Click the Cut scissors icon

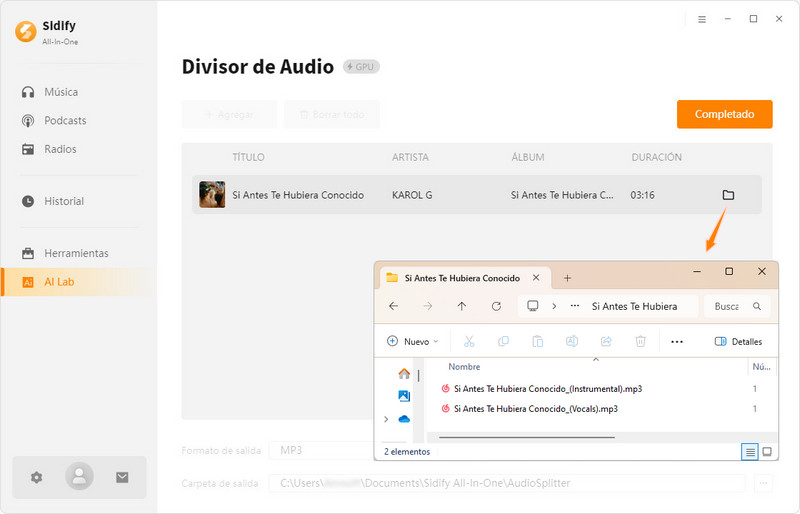(x=469, y=341)
